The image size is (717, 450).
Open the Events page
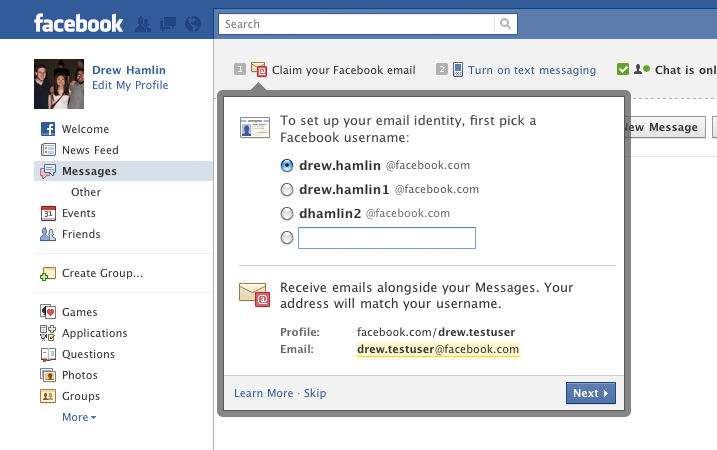coord(79,213)
